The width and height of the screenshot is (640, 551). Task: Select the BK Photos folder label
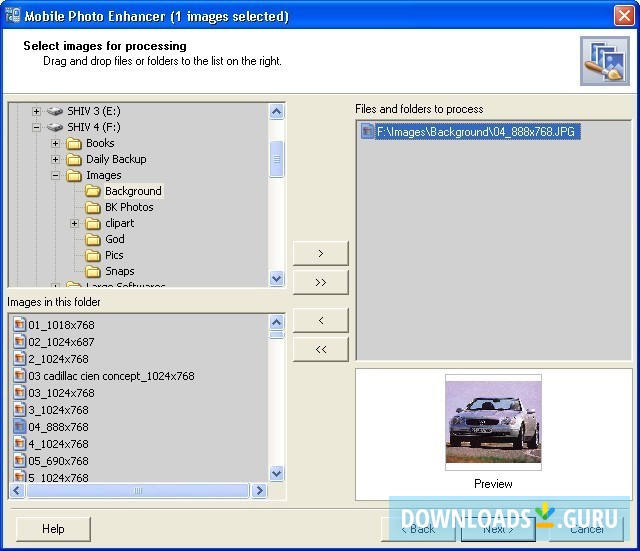click(x=129, y=207)
